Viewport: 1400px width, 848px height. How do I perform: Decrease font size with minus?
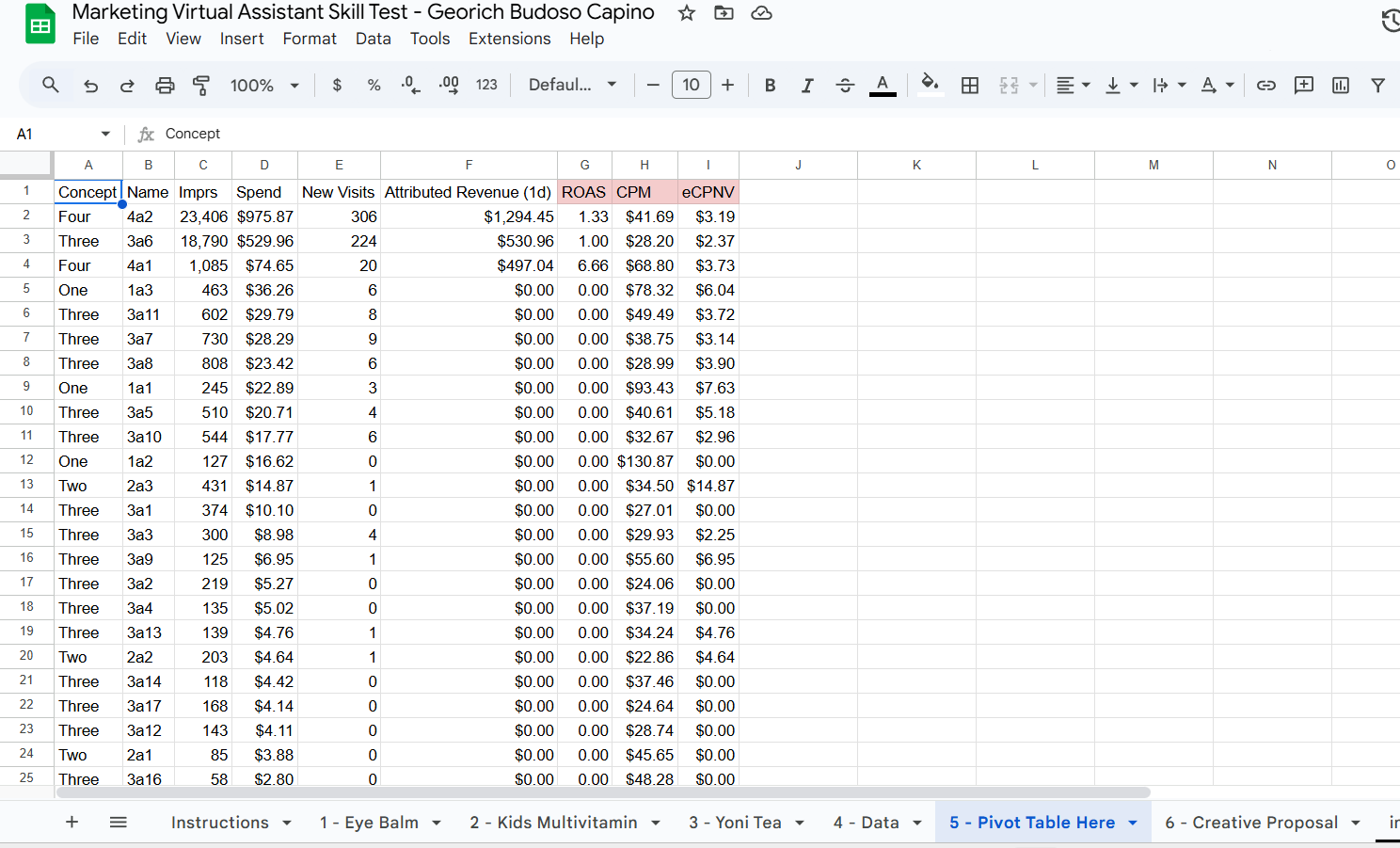coord(653,86)
